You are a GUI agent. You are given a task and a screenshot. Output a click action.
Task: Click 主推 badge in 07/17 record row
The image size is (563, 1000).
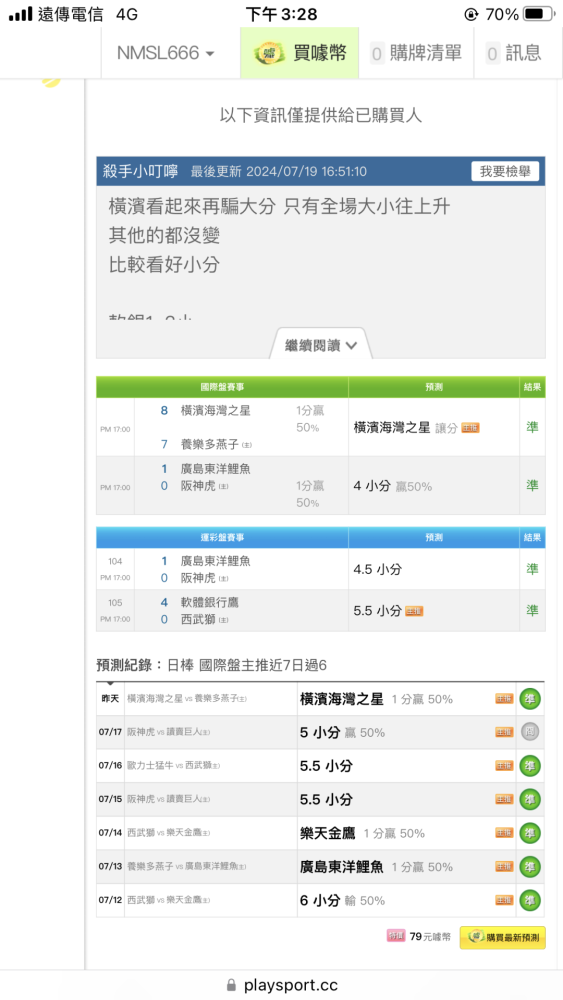pyautogui.click(x=504, y=733)
